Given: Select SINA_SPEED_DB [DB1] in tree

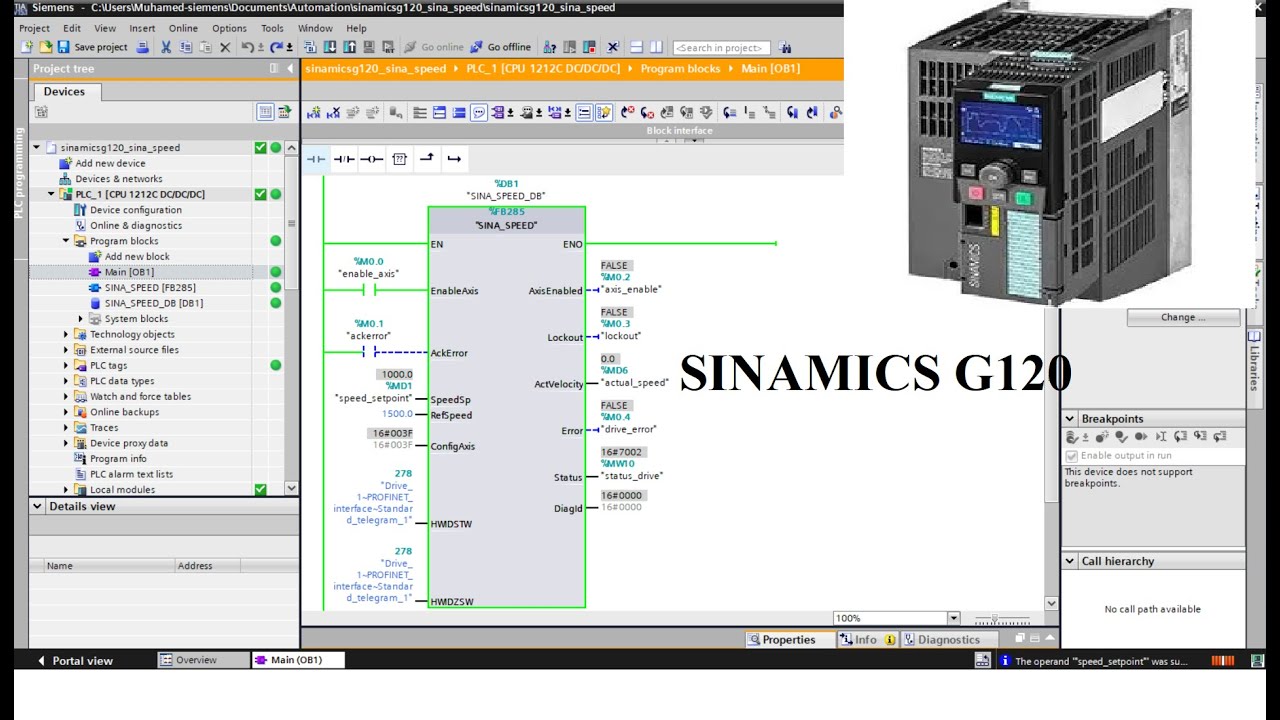Looking at the screenshot, I should pyautogui.click(x=154, y=303).
